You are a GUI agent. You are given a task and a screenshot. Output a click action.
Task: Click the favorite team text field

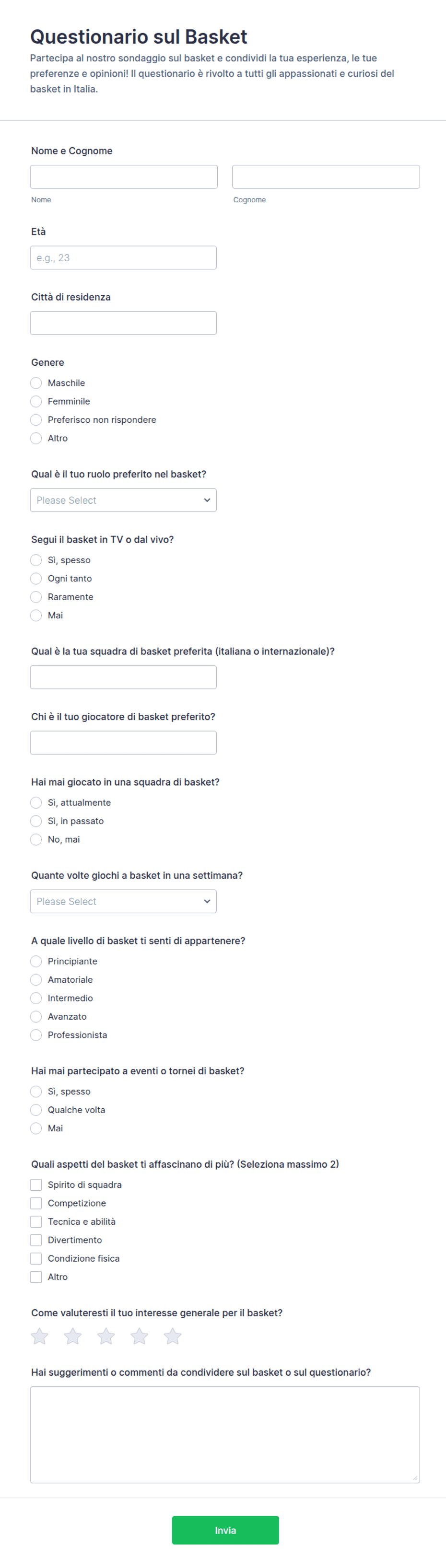(123, 677)
